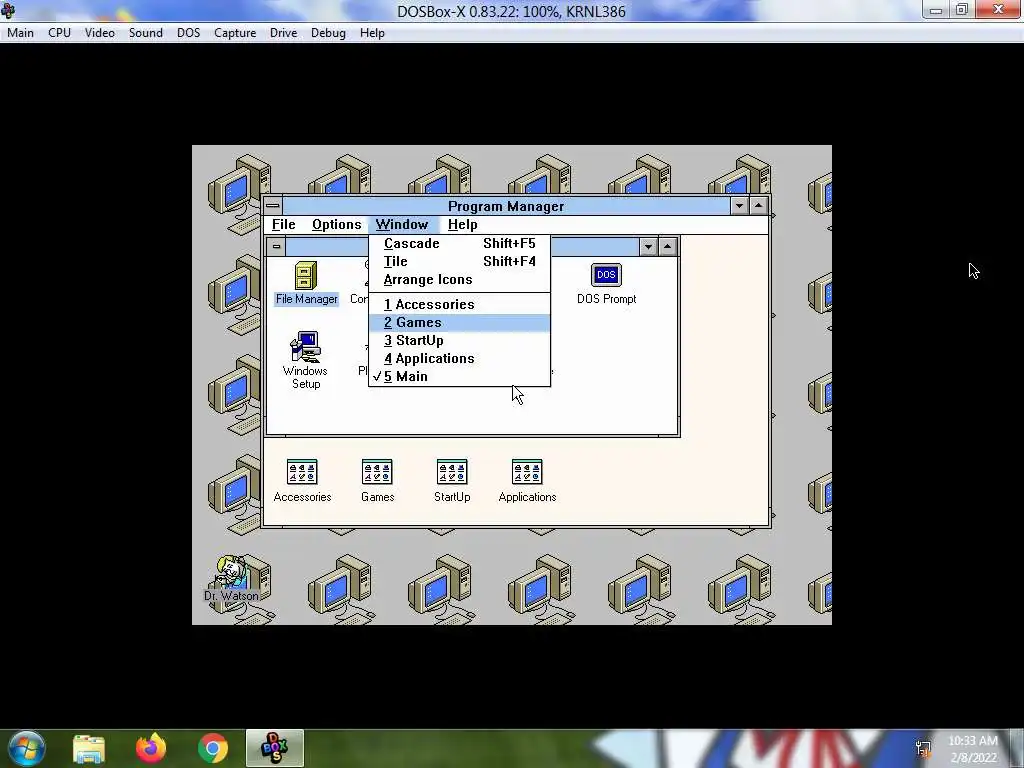
Task: Open the Program Manager Options menu
Action: pyautogui.click(x=336, y=225)
